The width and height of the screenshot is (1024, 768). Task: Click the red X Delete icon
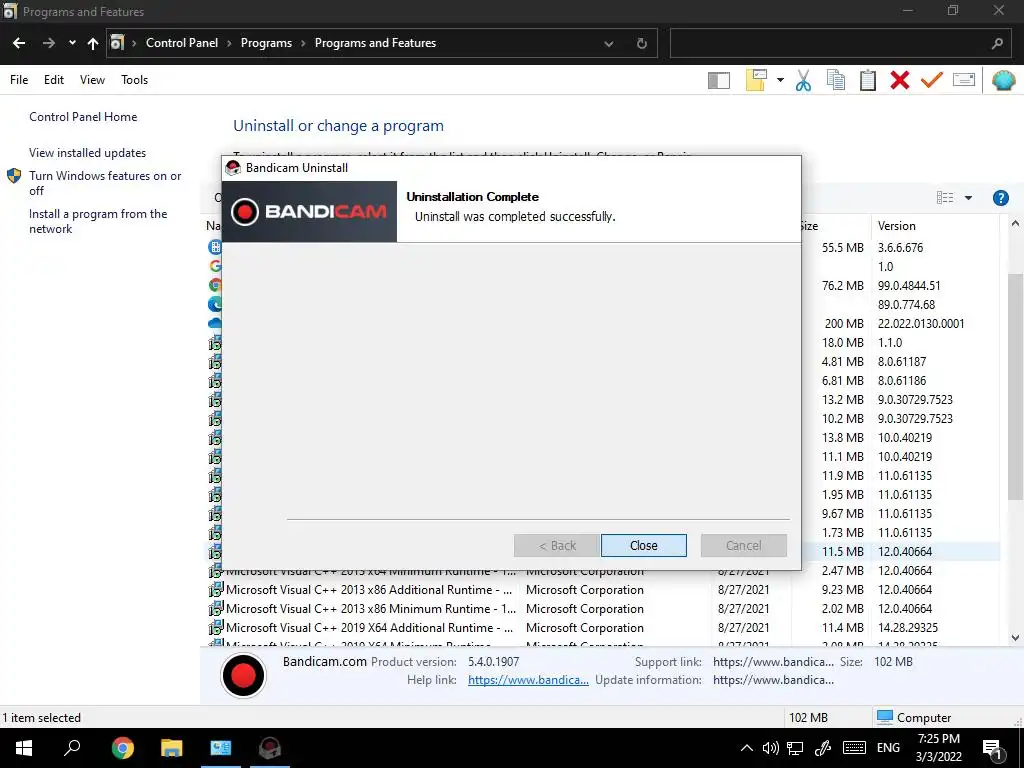pos(899,80)
